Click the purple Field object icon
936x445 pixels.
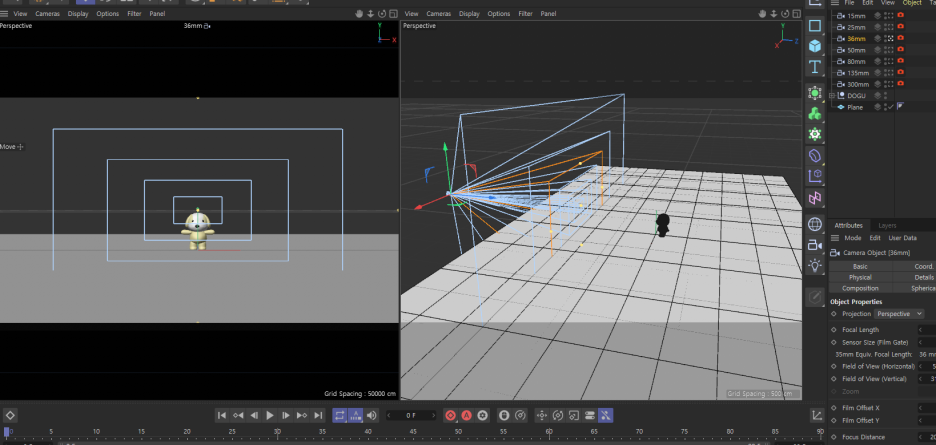tap(815, 156)
